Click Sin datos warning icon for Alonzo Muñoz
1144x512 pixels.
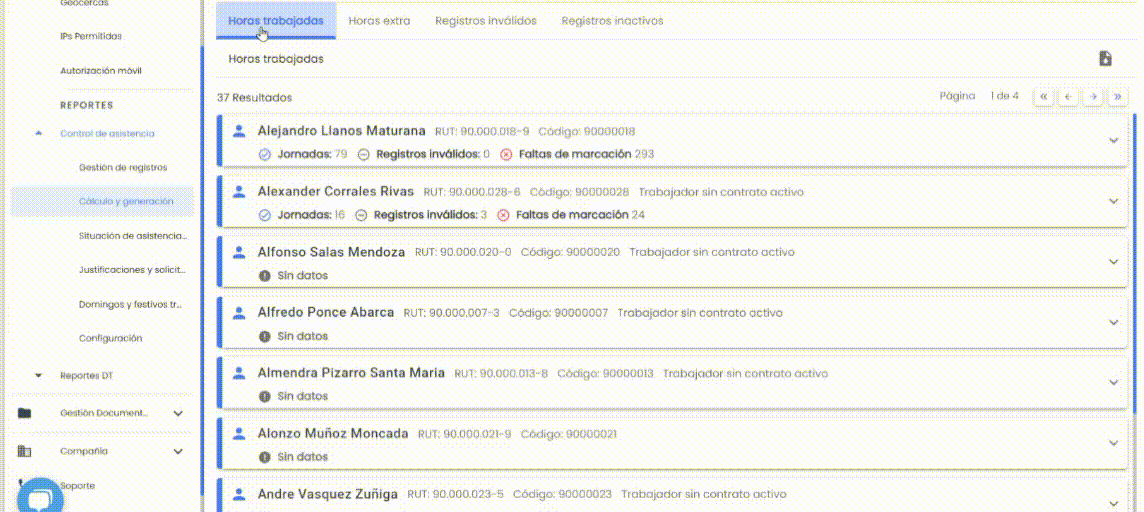(x=265, y=457)
